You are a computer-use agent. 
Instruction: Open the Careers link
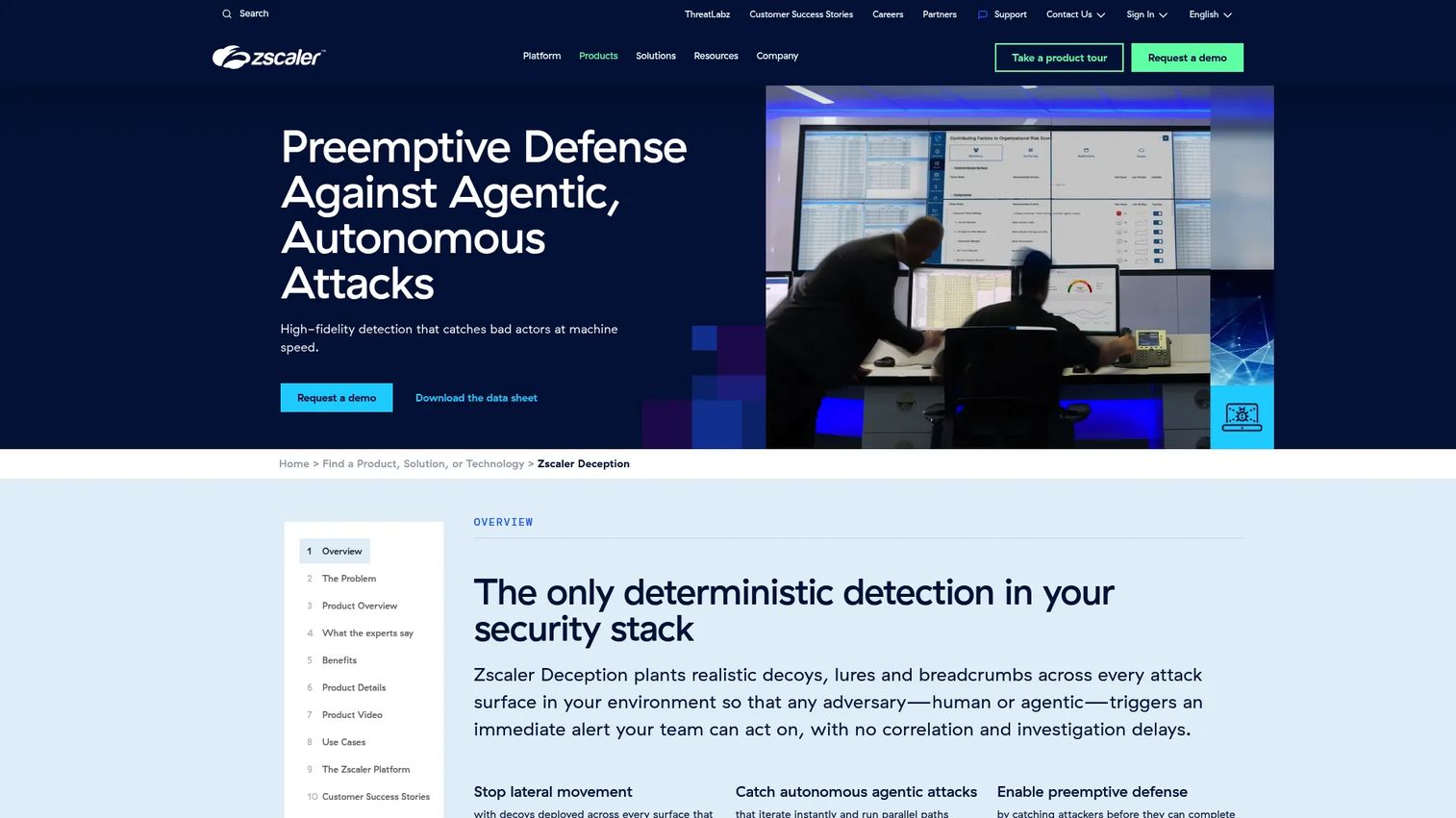point(888,14)
